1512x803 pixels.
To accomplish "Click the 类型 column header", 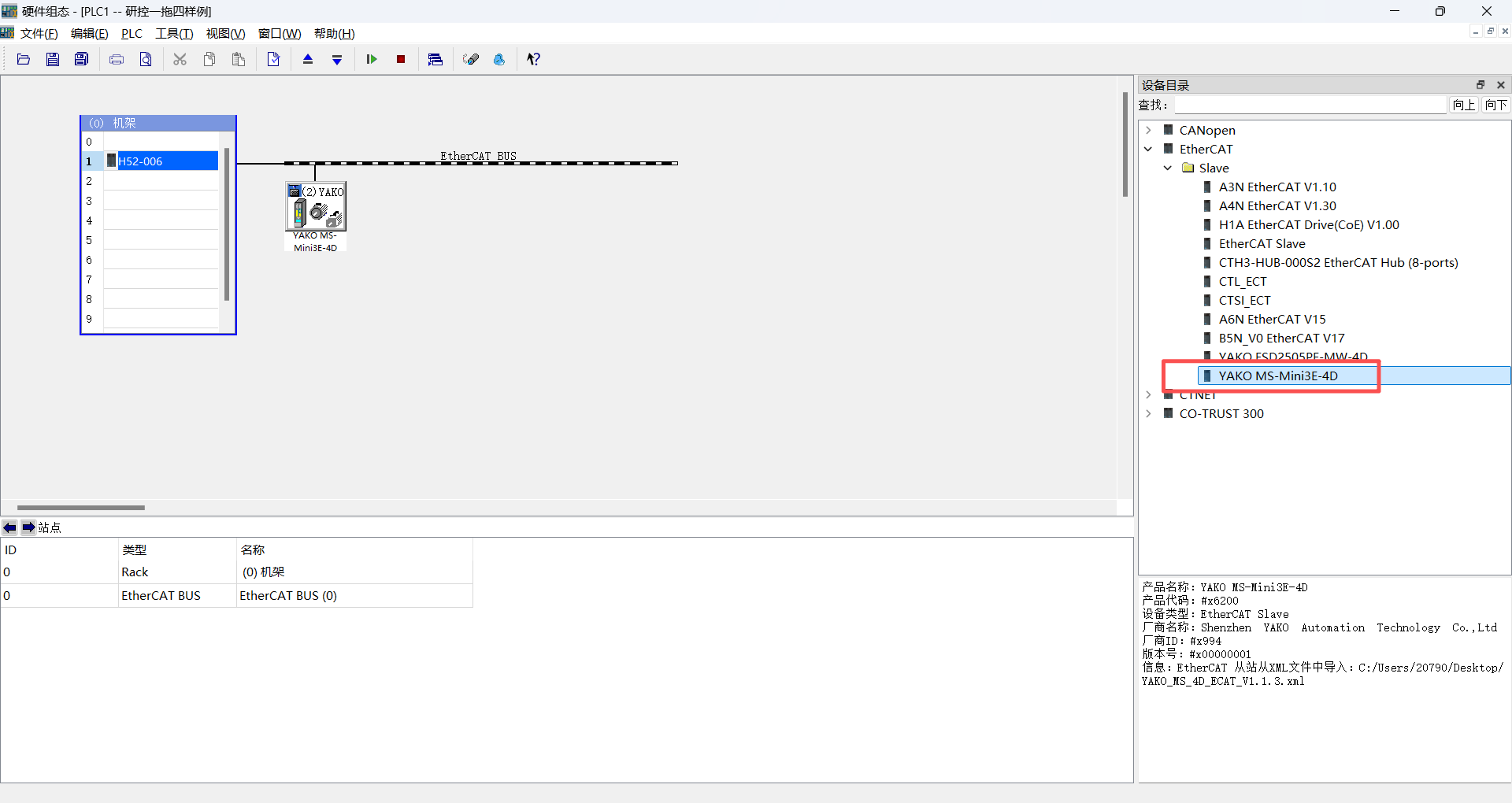I will (177, 550).
